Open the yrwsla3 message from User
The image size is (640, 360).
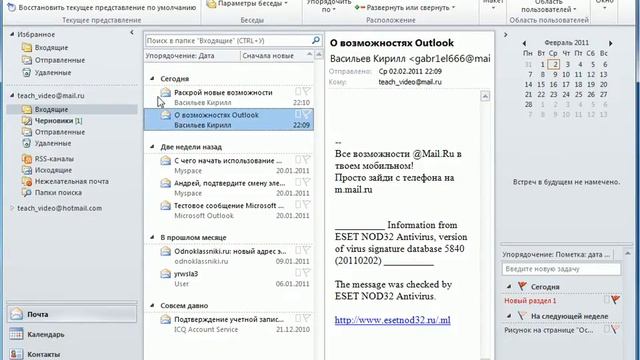(229, 278)
